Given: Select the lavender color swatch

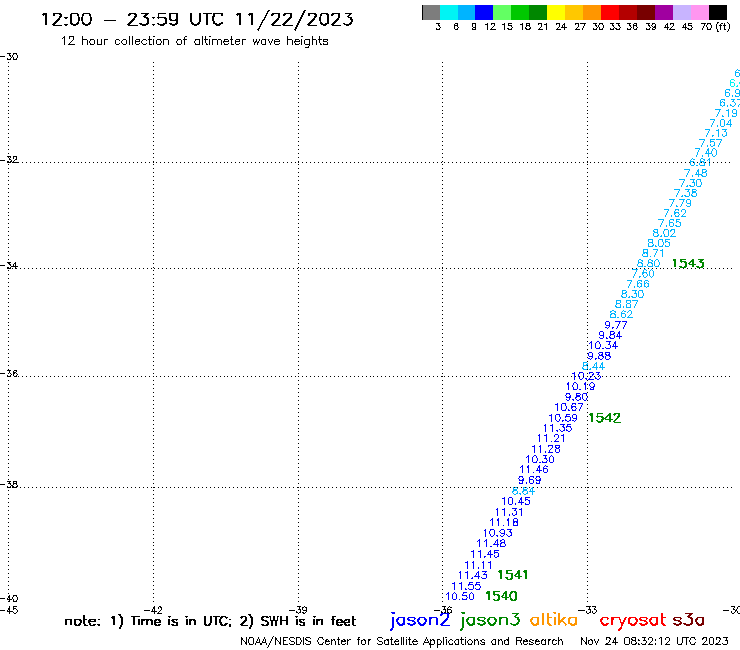Looking at the screenshot, I should tap(681, 12).
